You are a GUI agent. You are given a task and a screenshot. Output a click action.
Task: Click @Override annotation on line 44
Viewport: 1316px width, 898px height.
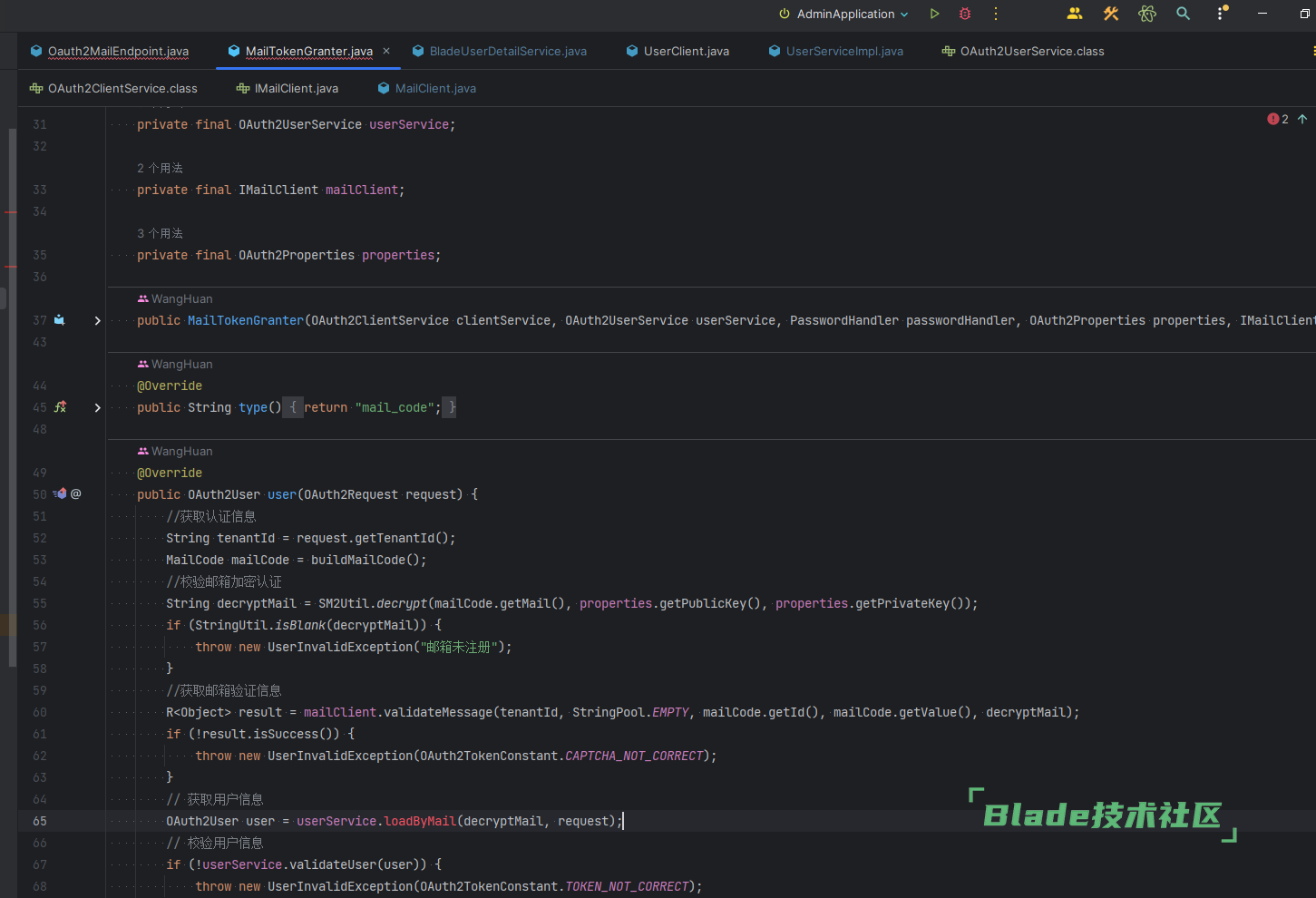point(170,386)
